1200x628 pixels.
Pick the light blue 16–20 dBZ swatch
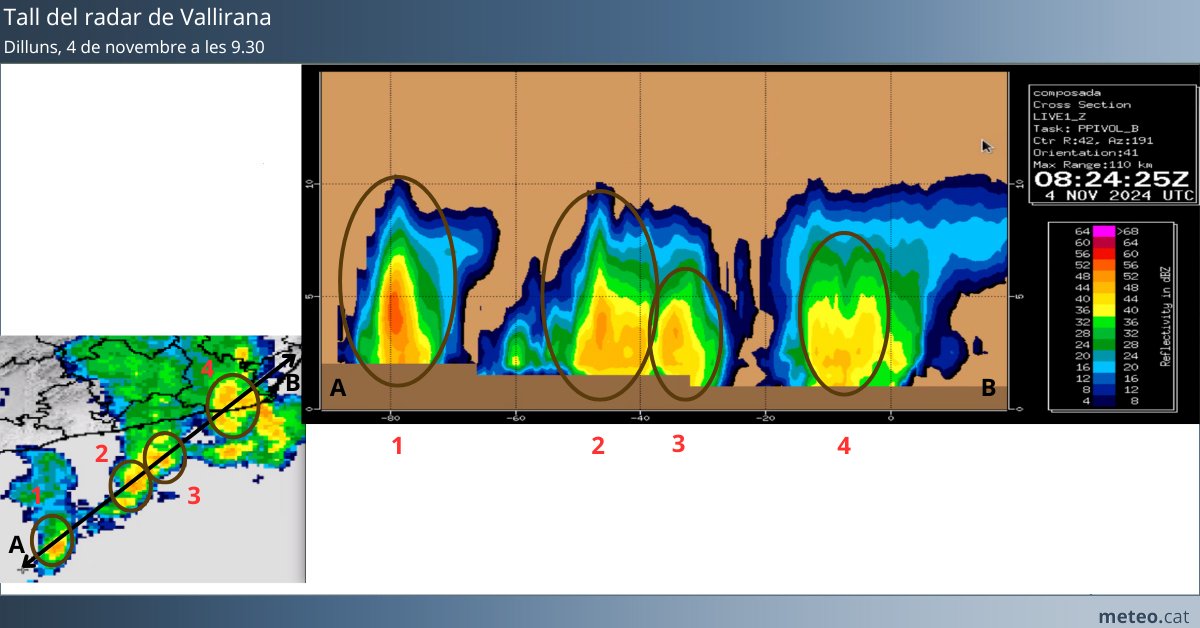(x=1104, y=368)
